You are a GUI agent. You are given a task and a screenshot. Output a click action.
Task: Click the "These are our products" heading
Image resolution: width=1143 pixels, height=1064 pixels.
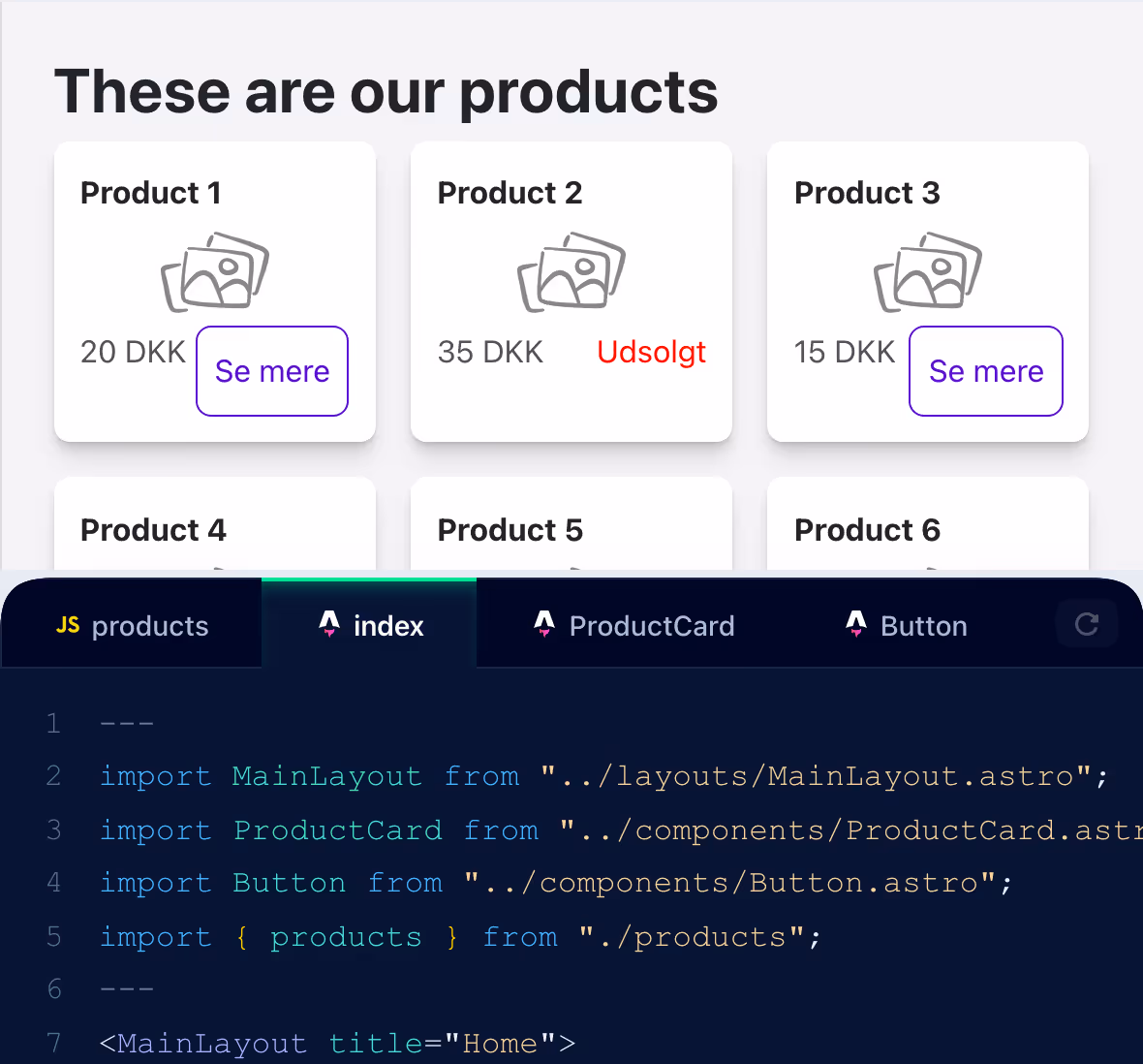click(386, 92)
